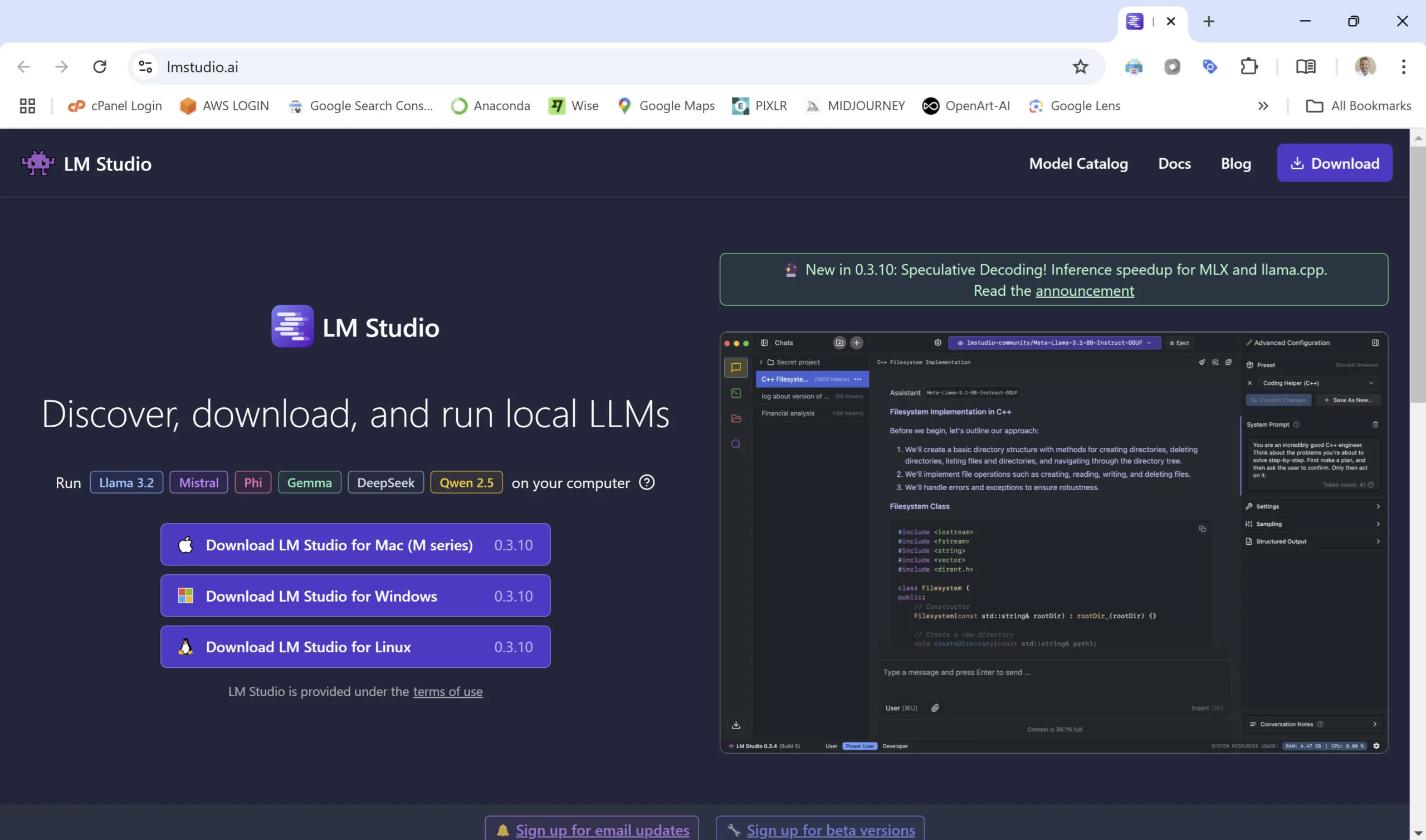
Task: Download LM Studio for Windows
Action: 355,595
